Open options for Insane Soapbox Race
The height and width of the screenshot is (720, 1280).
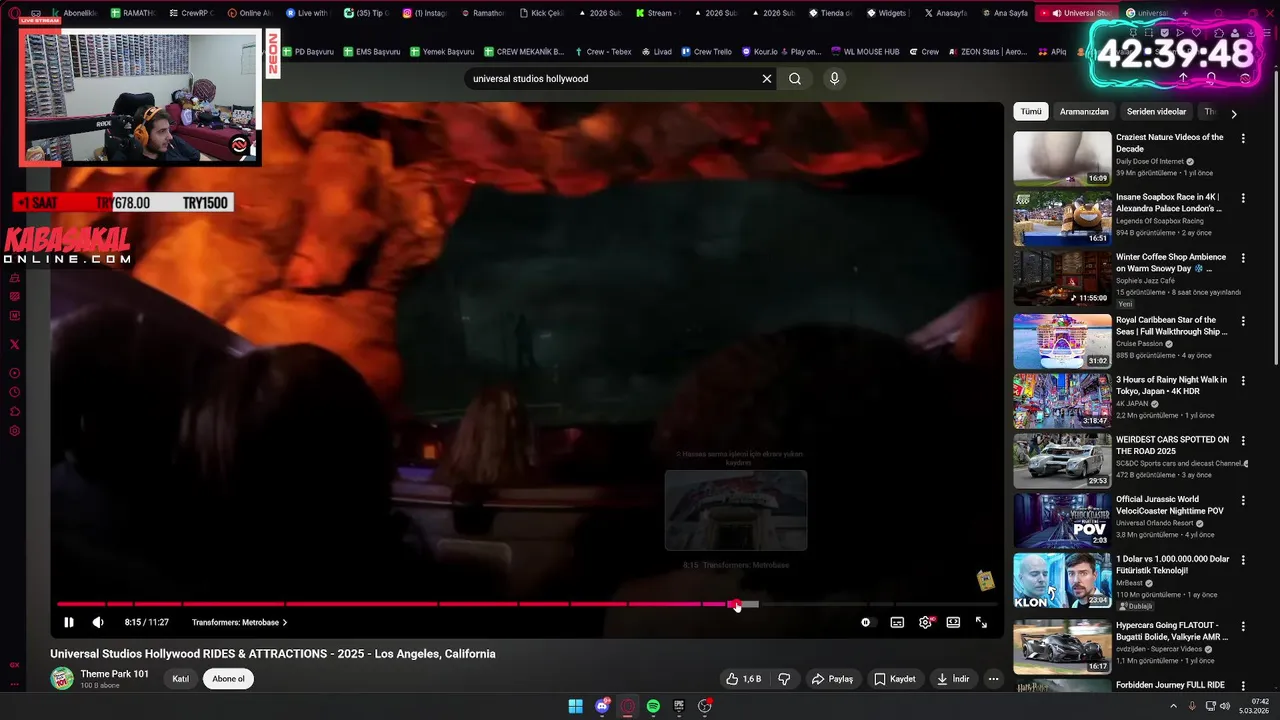[x=1243, y=198]
